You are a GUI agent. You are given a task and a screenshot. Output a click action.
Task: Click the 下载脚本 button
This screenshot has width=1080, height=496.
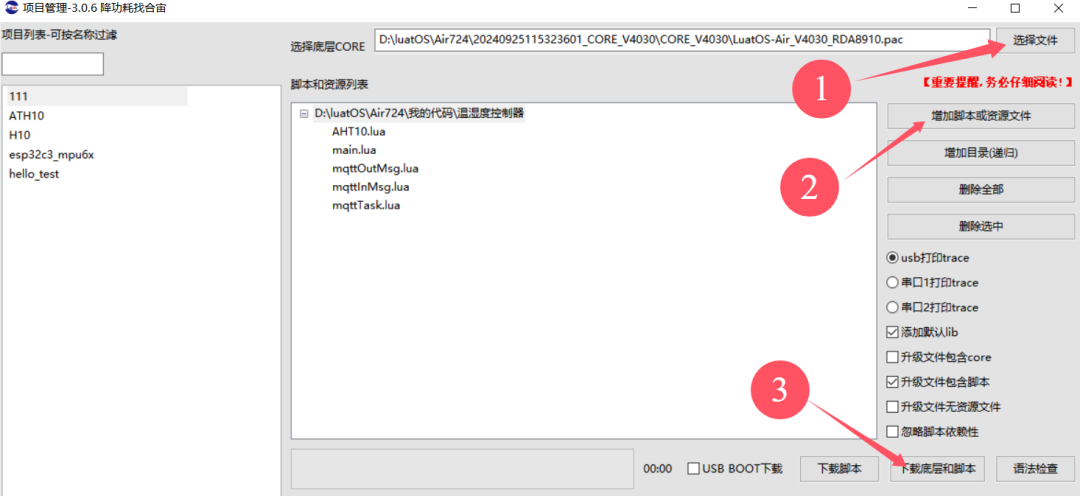pos(840,469)
